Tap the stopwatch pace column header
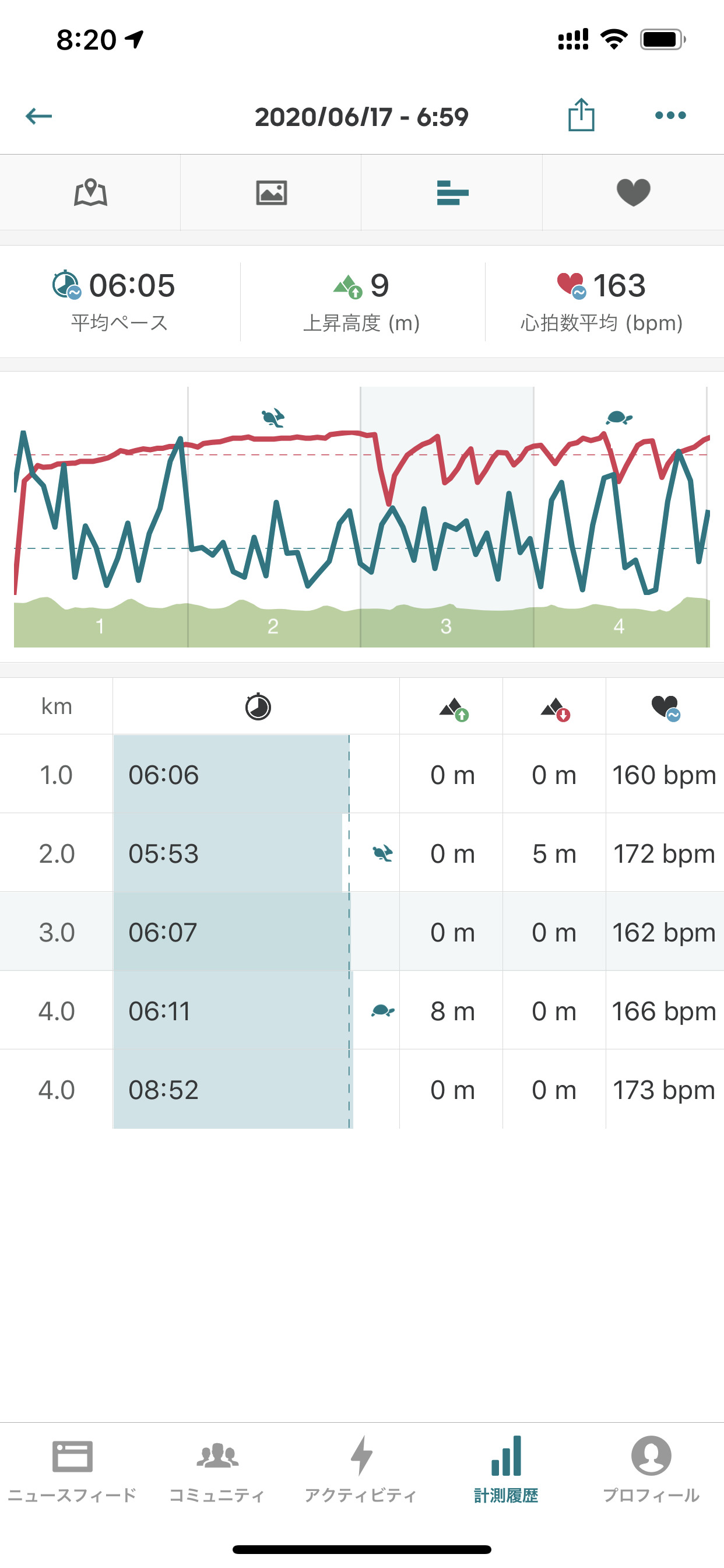724x1568 pixels. [x=257, y=706]
